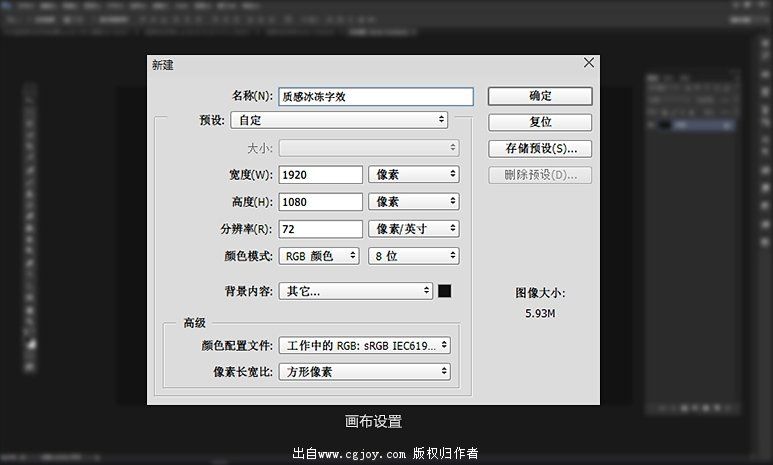Open the 宽度 units dropdown

414,175
